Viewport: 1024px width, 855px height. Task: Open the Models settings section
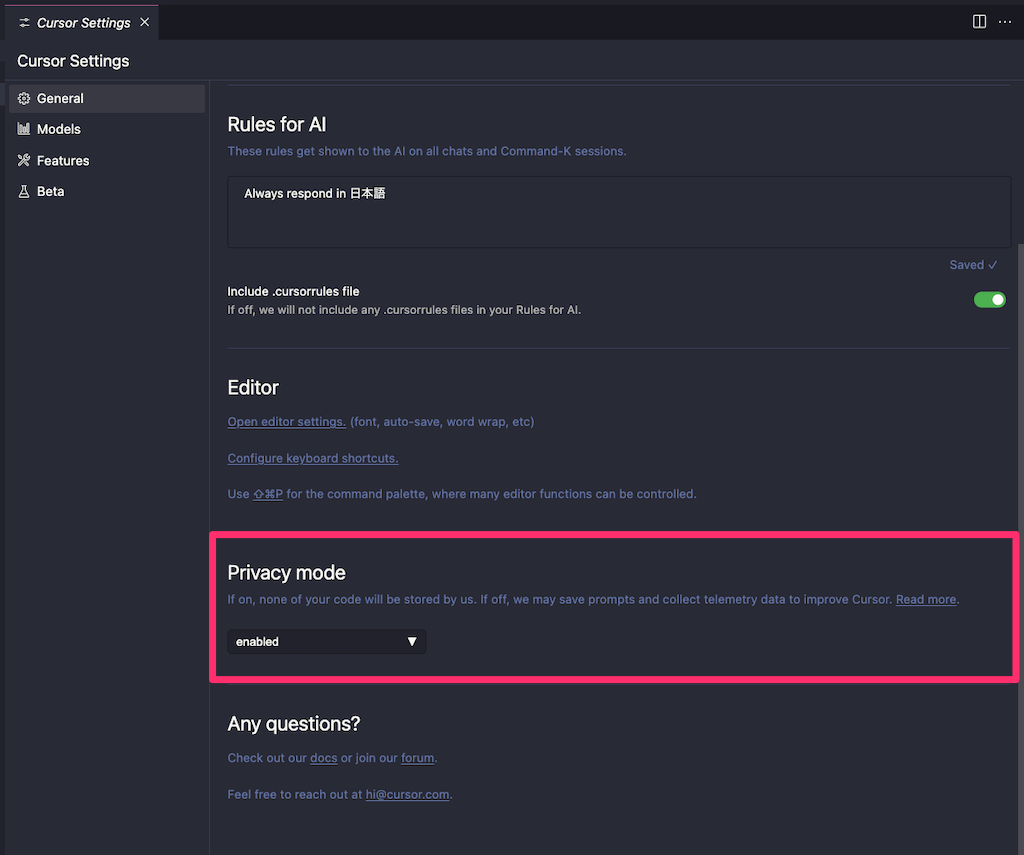click(106, 129)
